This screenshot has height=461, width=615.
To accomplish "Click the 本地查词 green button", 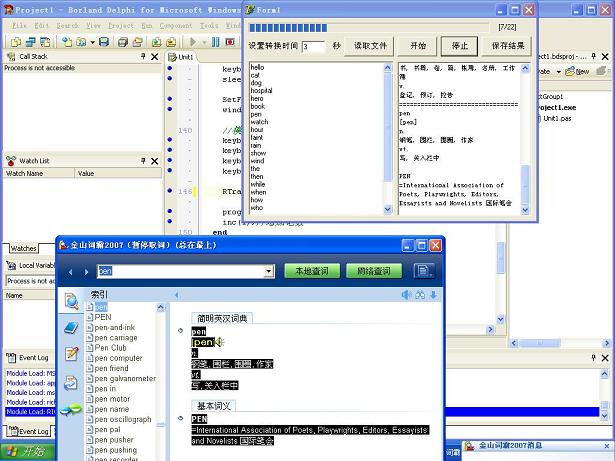I will [312, 271].
